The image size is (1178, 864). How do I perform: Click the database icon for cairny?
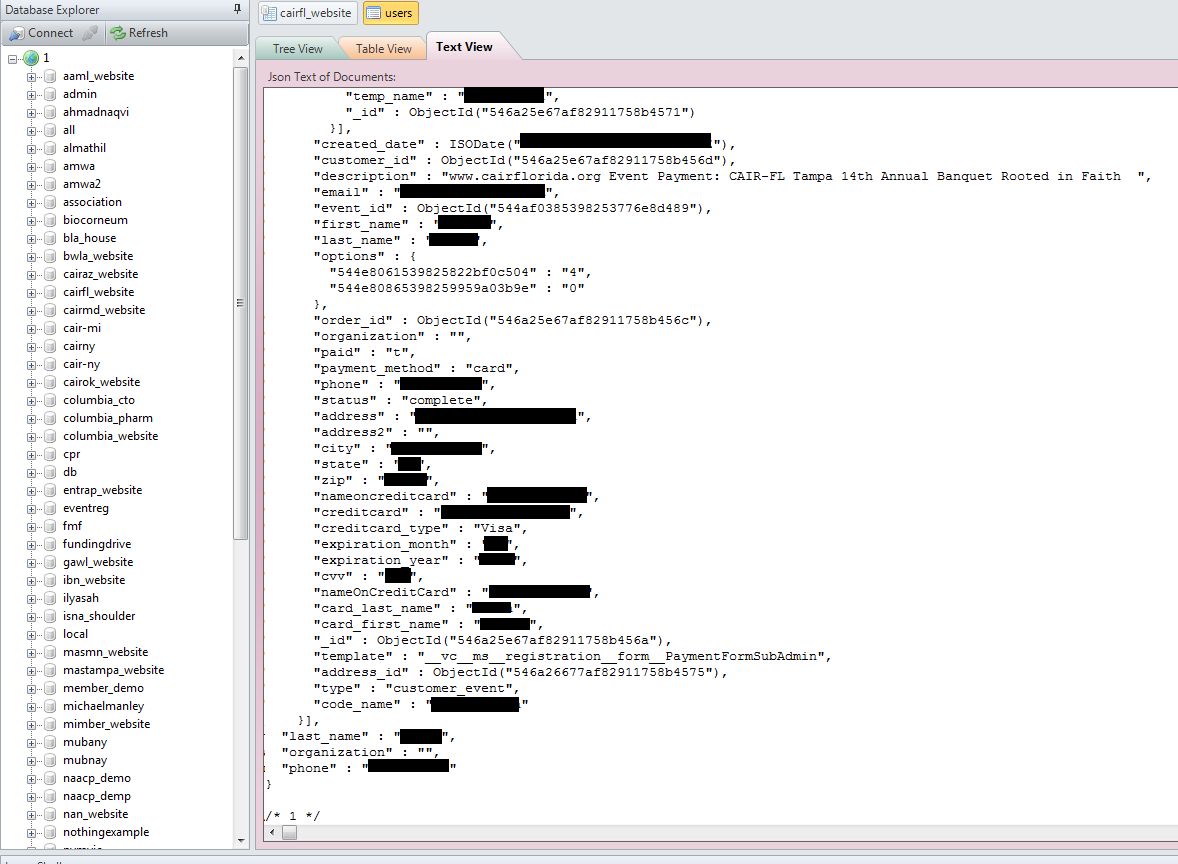(50, 346)
